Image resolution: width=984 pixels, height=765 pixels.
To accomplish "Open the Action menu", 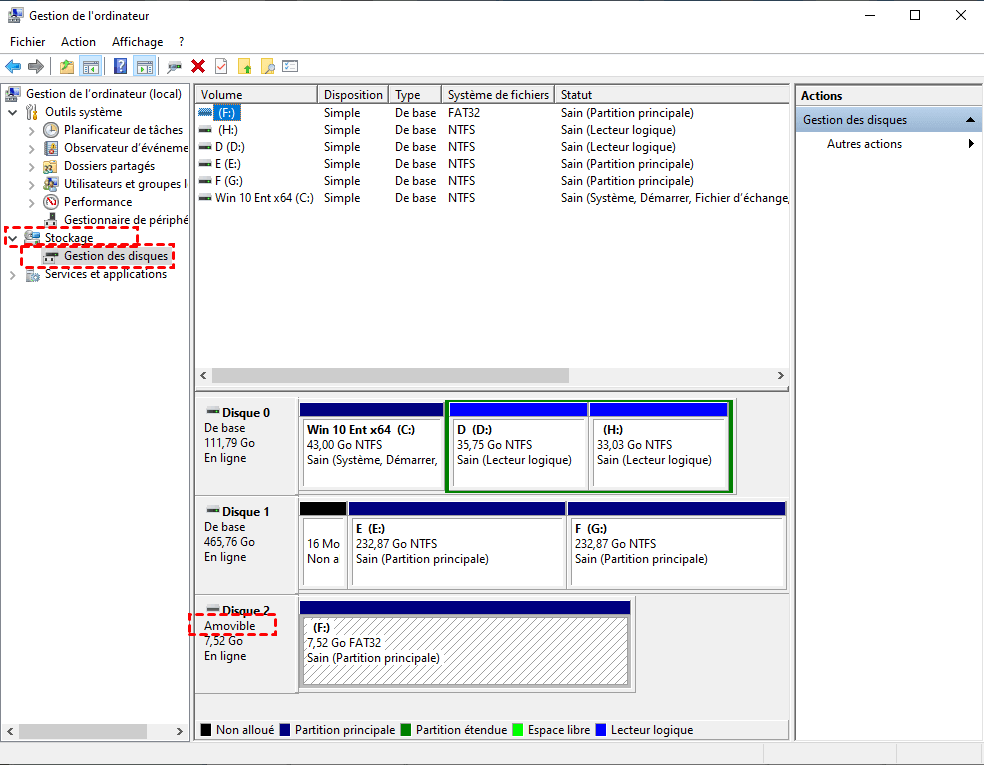I will (78, 42).
